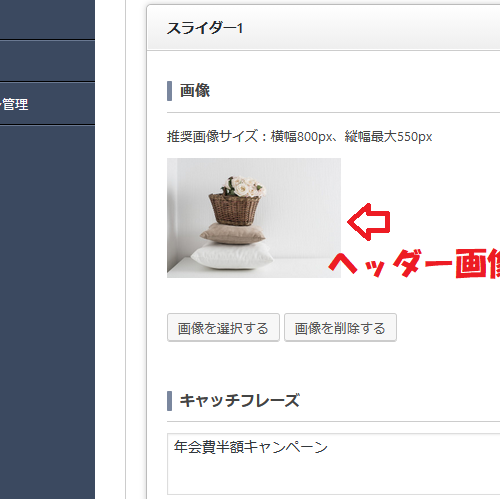Select the topmost blank sidebar menu row
The height and width of the screenshot is (499, 500).
pos(47,19)
